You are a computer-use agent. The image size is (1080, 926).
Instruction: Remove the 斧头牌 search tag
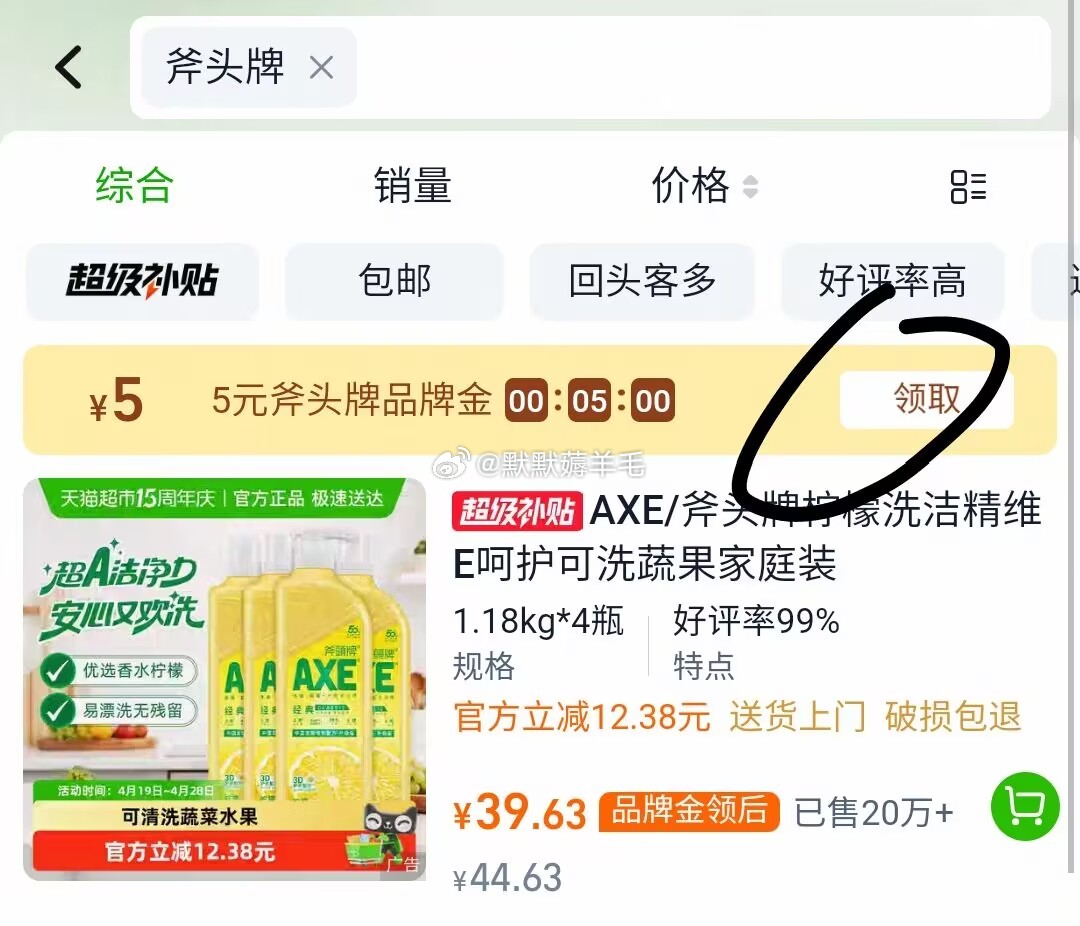click(x=321, y=68)
